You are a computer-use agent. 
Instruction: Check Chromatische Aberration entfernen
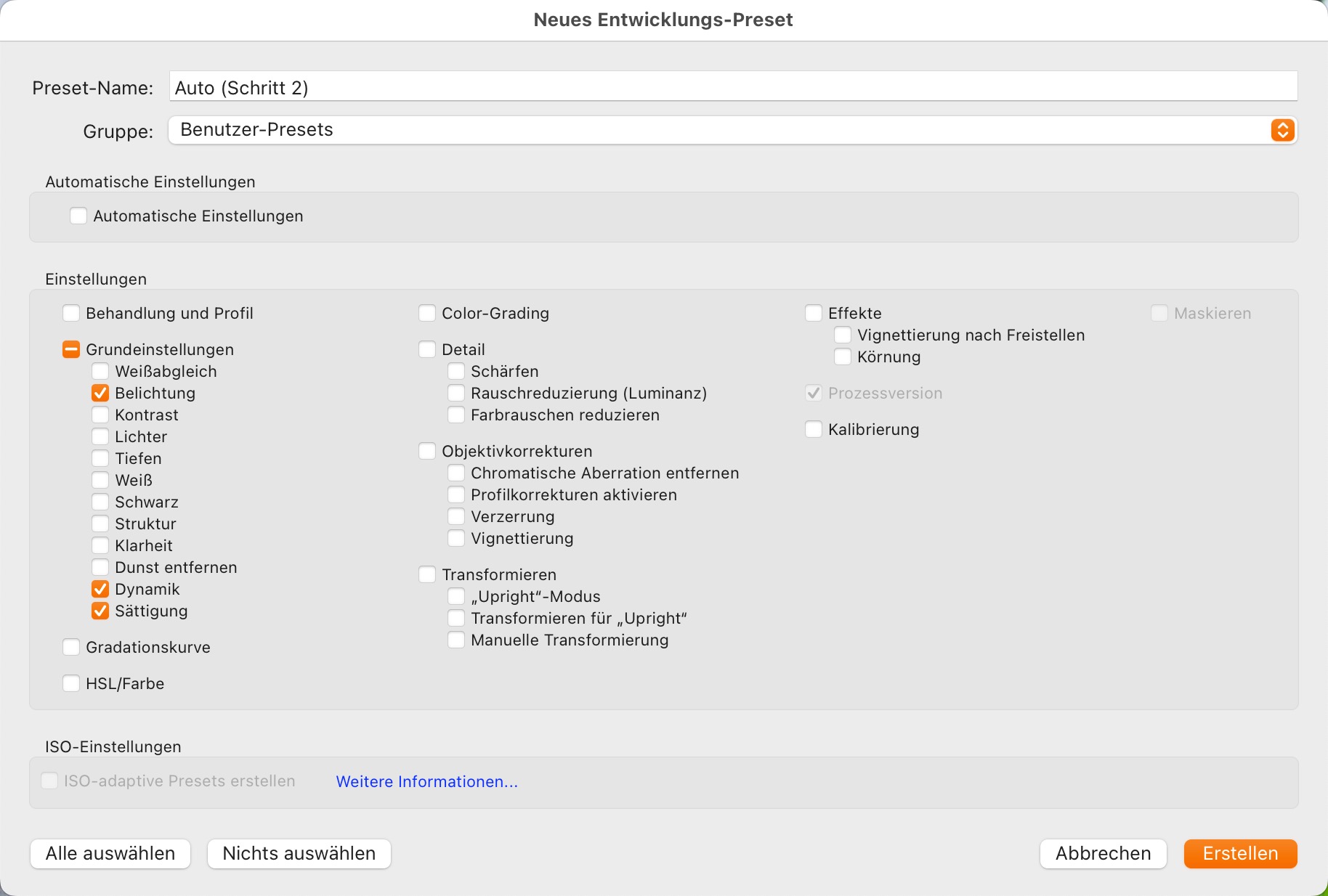(x=456, y=473)
